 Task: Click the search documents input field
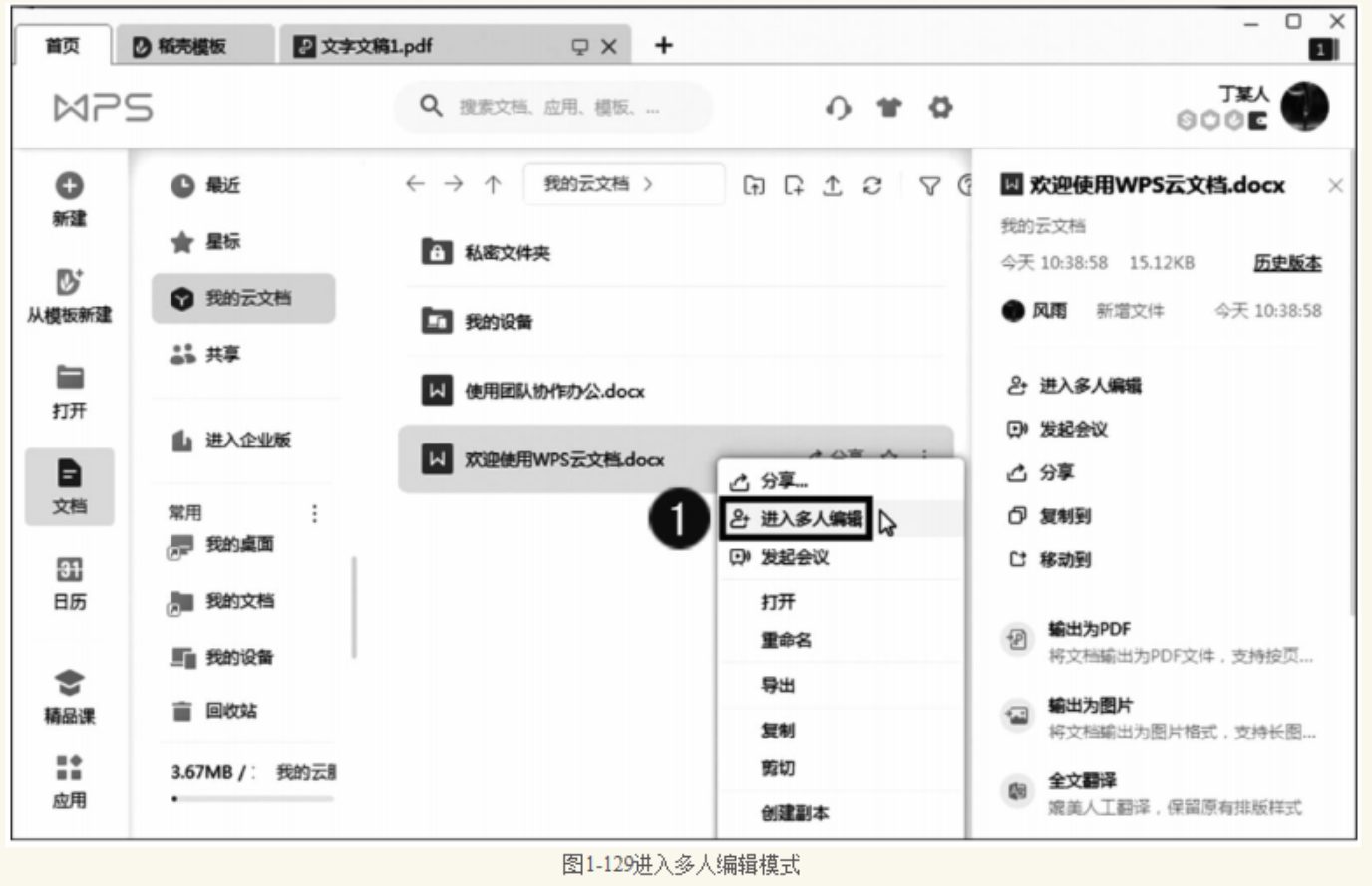(554, 107)
